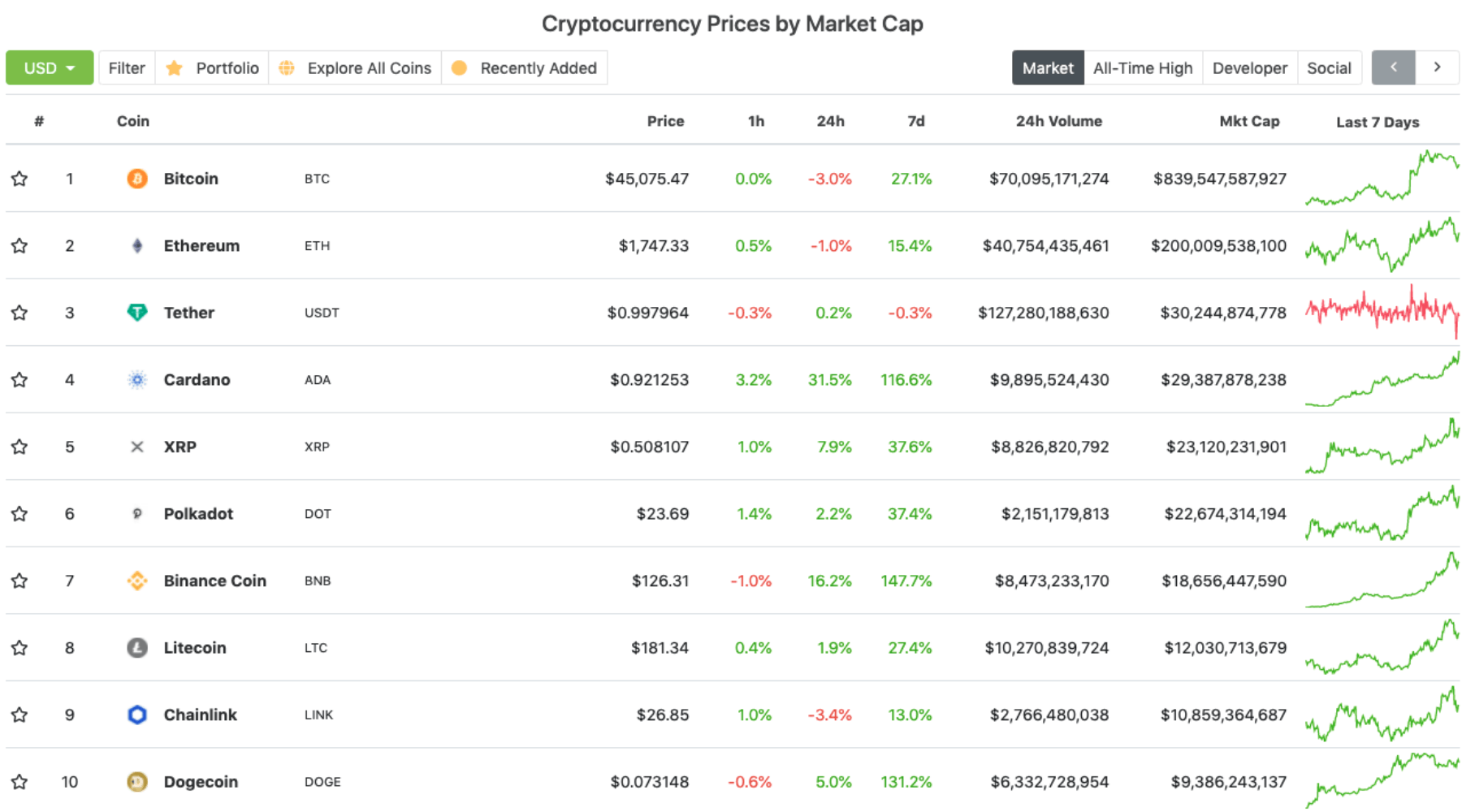
Task: Click the Cardano logo icon
Action: [137, 380]
